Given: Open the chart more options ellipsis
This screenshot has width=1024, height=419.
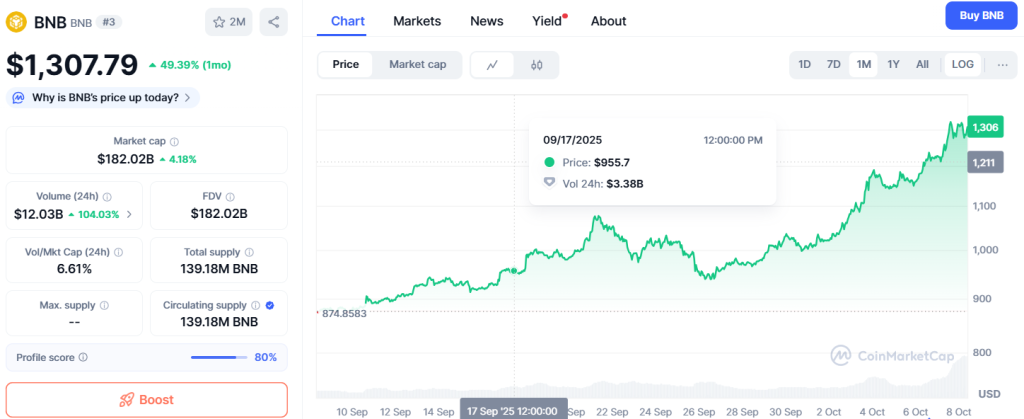Looking at the screenshot, I should pos(1003,65).
